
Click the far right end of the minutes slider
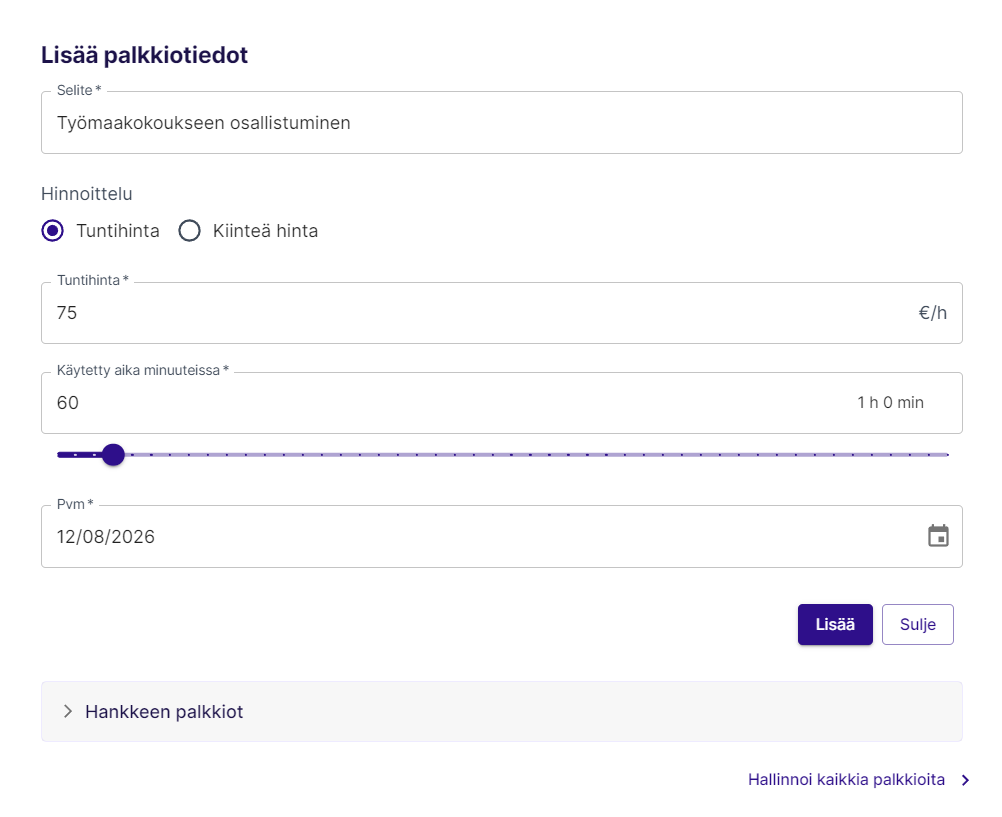click(x=946, y=455)
